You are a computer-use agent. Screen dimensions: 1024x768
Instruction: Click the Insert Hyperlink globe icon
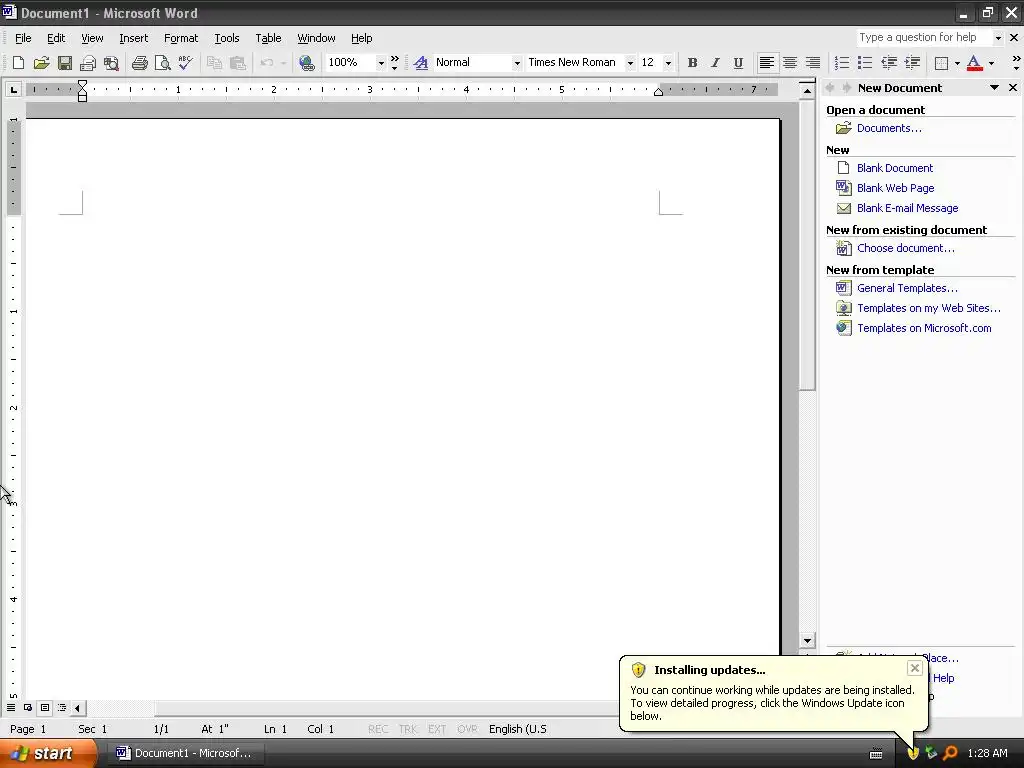coord(306,63)
